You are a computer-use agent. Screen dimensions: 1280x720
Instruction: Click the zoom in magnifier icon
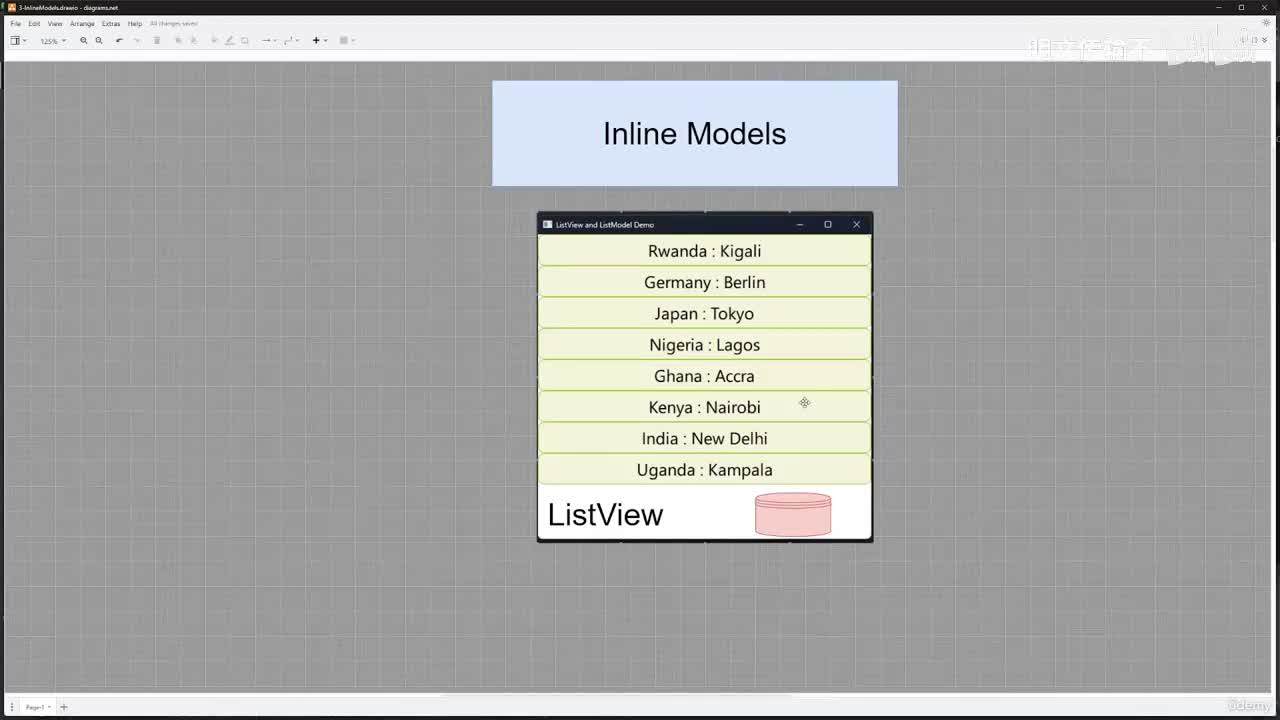click(x=83, y=40)
